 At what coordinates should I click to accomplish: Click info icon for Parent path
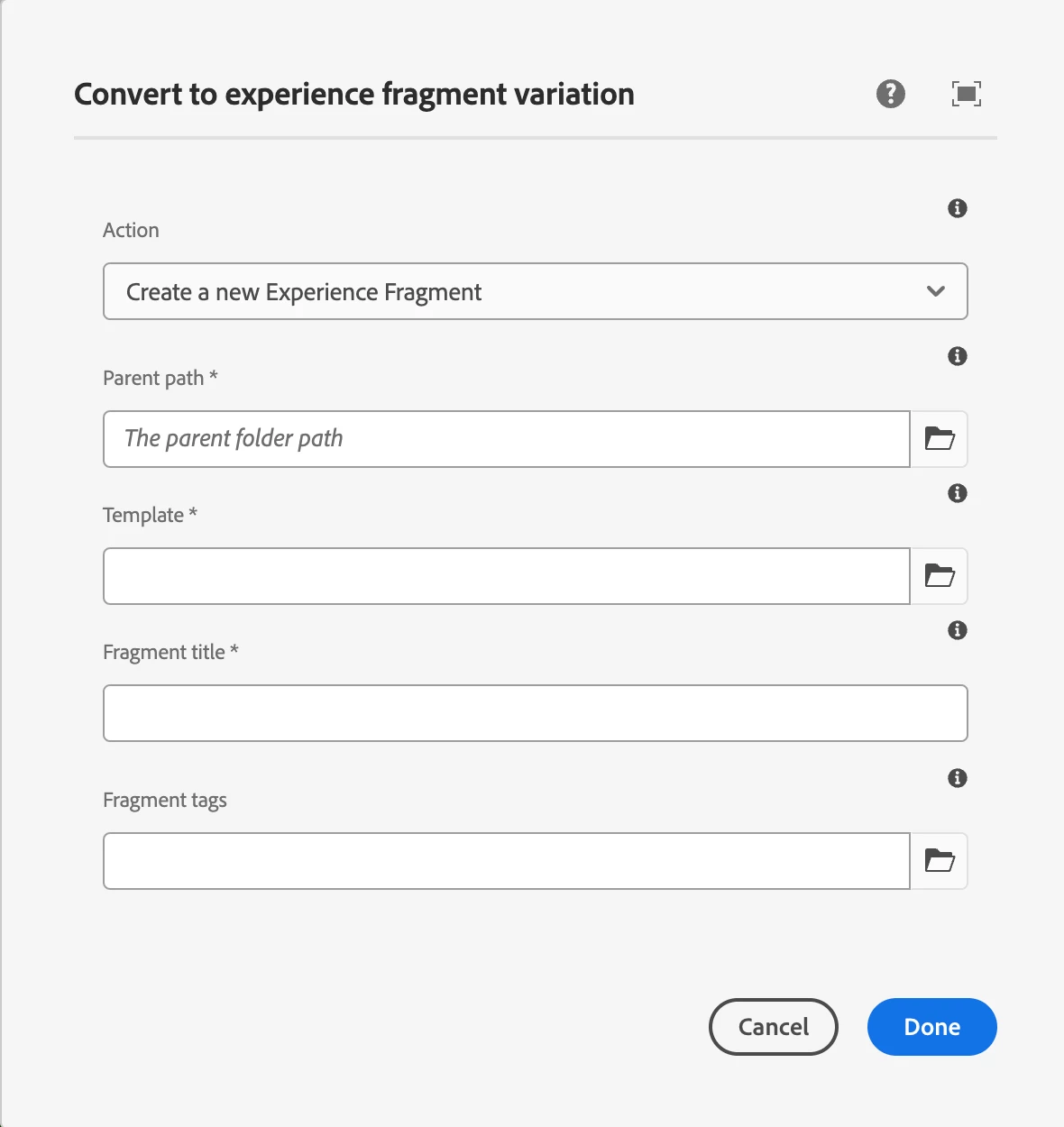click(958, 356)
